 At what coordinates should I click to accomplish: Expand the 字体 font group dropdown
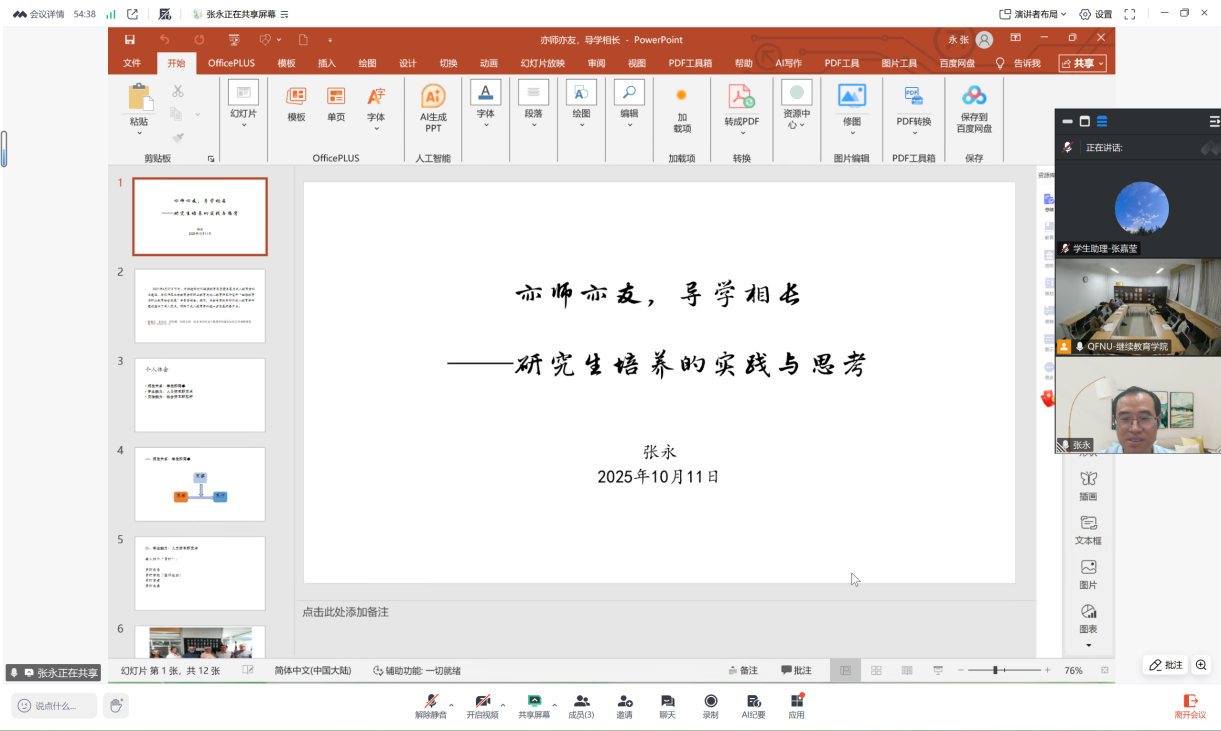pyautogui.click(x=485, y=125)
